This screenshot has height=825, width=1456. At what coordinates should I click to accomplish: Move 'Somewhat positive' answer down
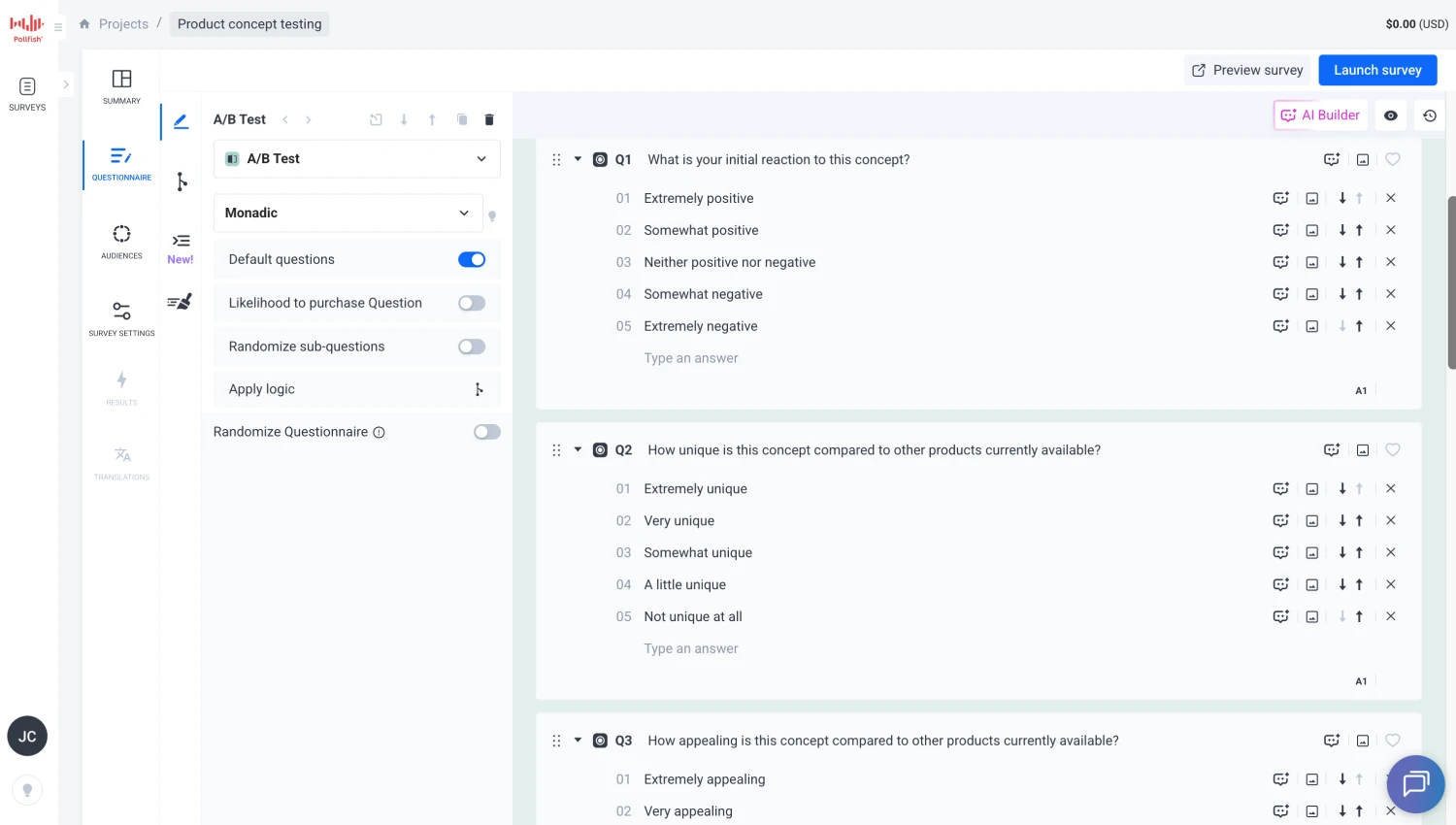pos(1342,230)
